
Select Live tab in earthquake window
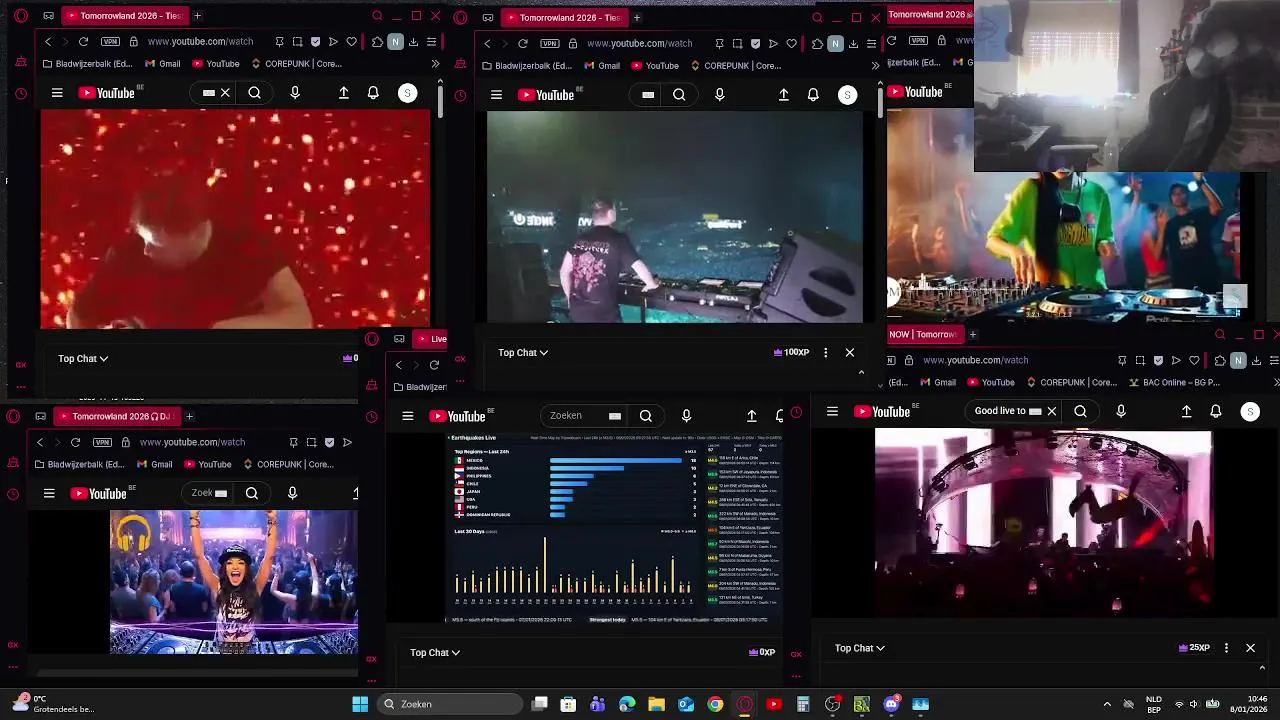click(431, 338)
